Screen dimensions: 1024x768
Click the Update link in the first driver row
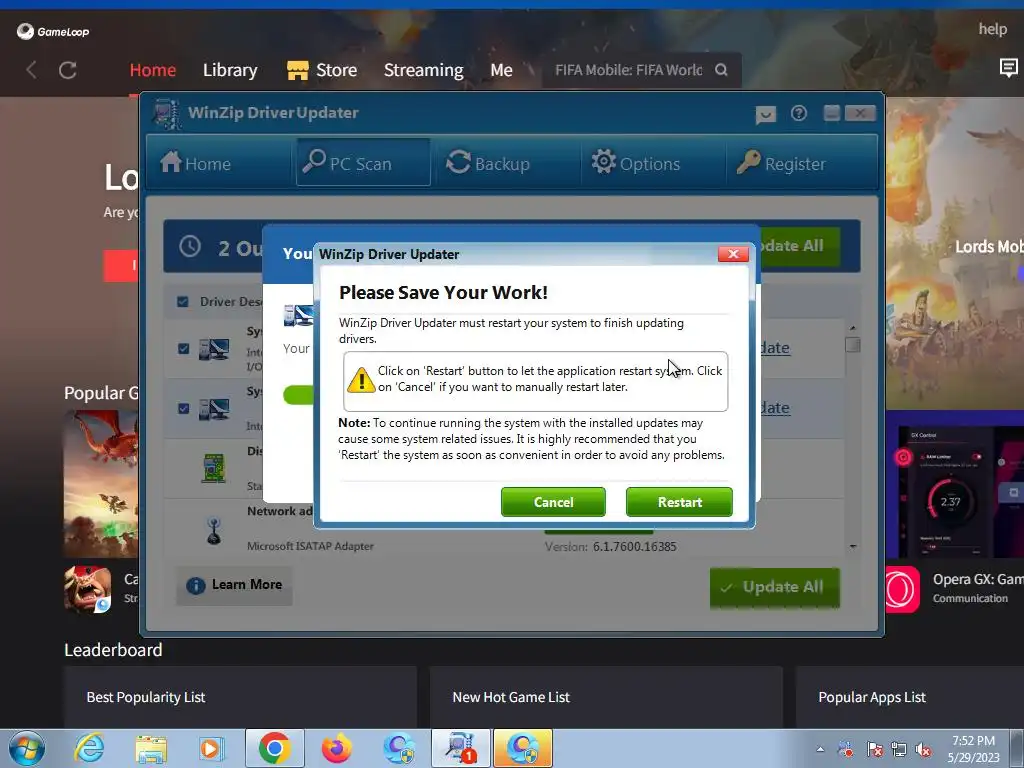click(775, 348)
